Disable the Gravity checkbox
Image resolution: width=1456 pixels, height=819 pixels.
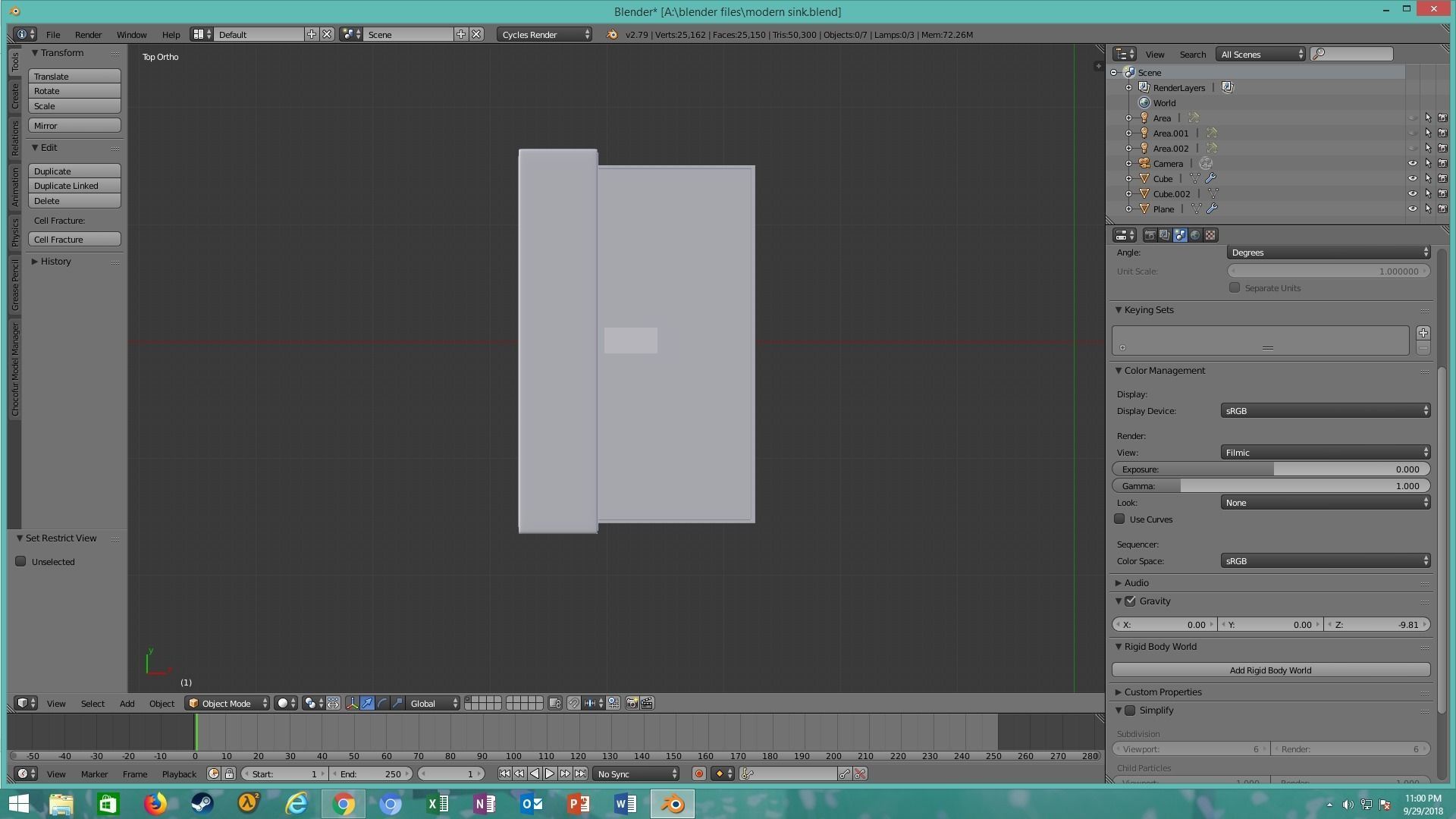pyautogui.click(x=1131, y=601)
